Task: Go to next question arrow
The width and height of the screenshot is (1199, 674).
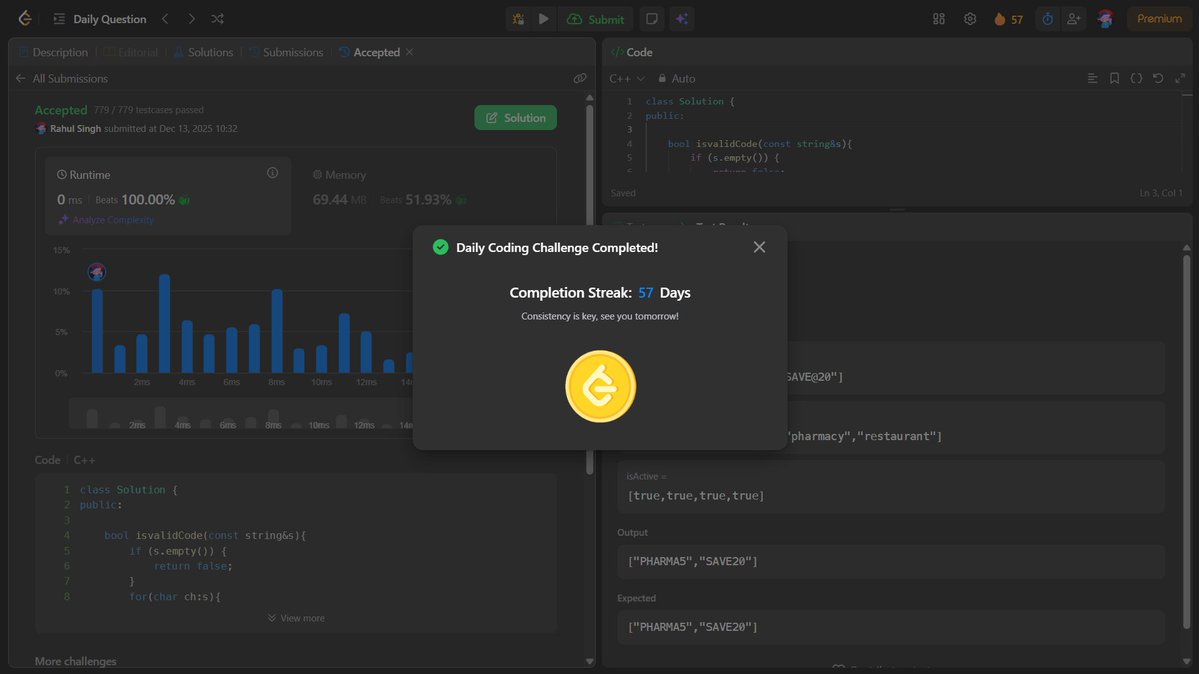Action: (191, 18)
